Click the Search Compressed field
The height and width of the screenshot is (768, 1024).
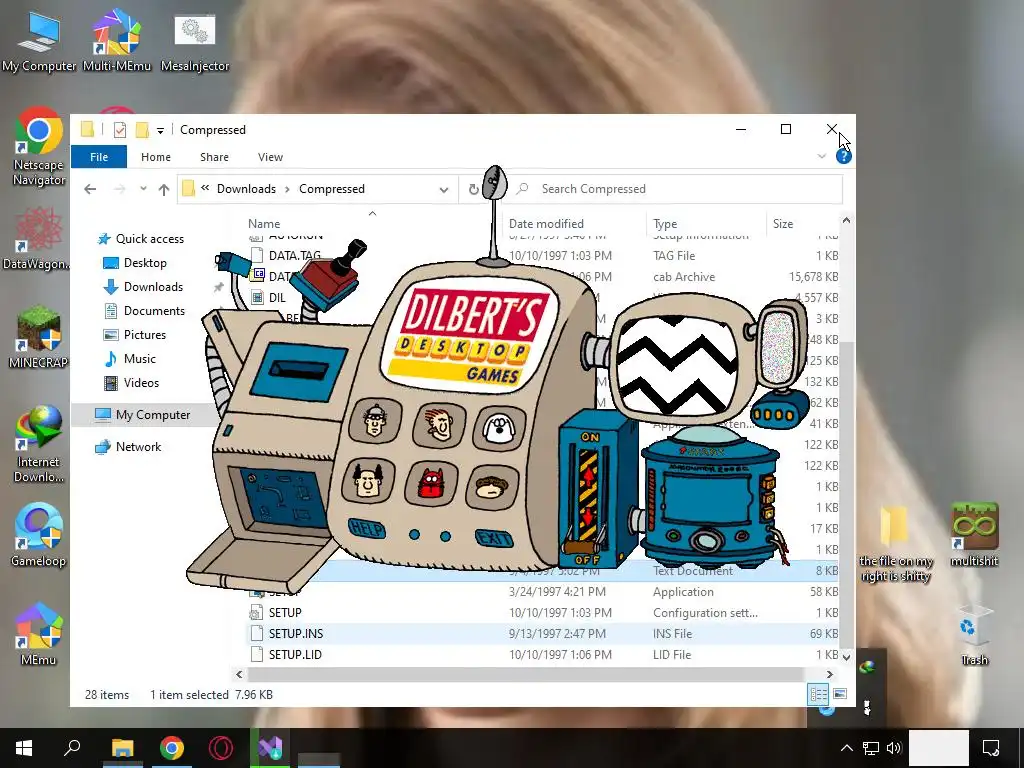(677, 189)
